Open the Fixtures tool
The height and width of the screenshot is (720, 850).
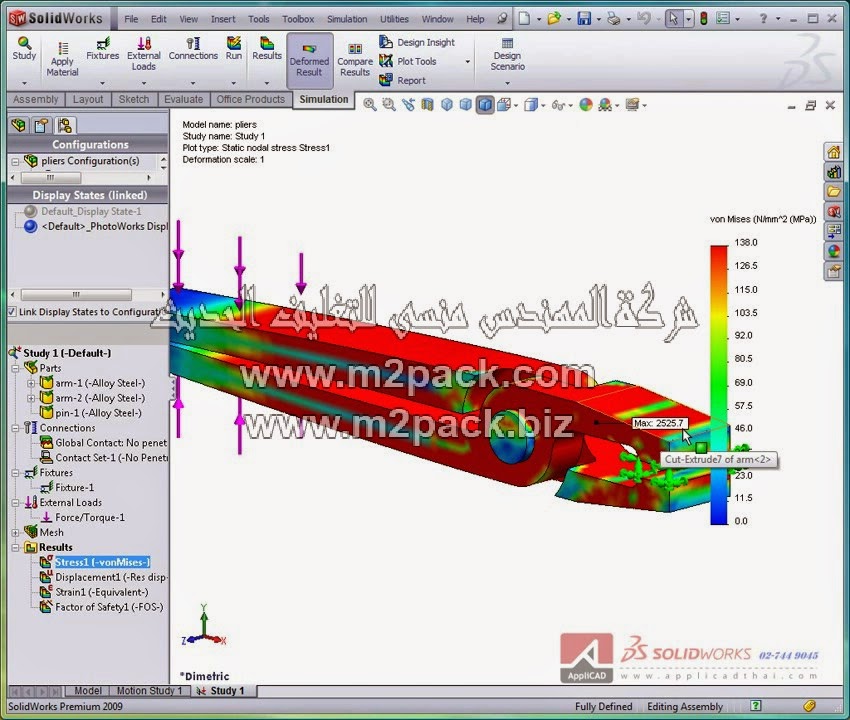[x=102, y=49]
